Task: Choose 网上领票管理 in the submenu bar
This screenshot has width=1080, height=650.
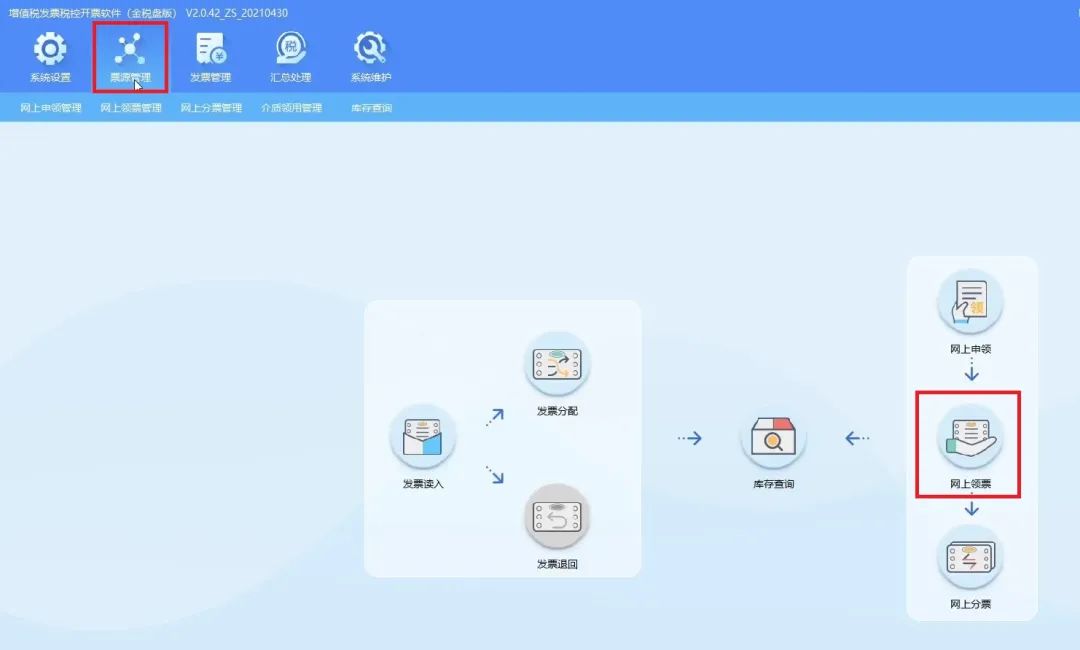Action: click(x=131, y=107)
